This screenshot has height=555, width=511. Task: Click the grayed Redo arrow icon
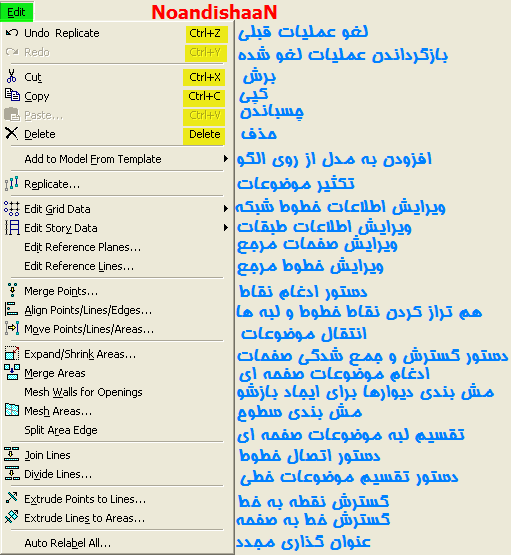click(x=12, y=52)
